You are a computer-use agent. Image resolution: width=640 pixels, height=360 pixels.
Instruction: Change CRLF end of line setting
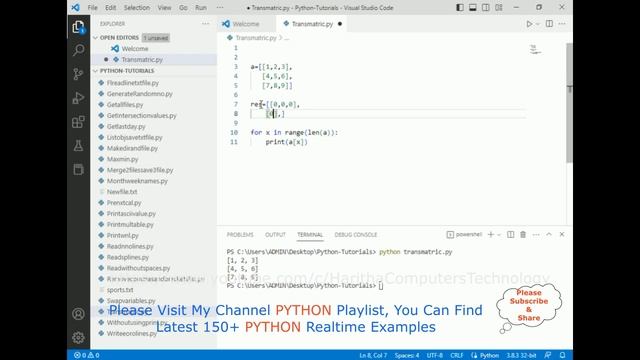[457, 355]
